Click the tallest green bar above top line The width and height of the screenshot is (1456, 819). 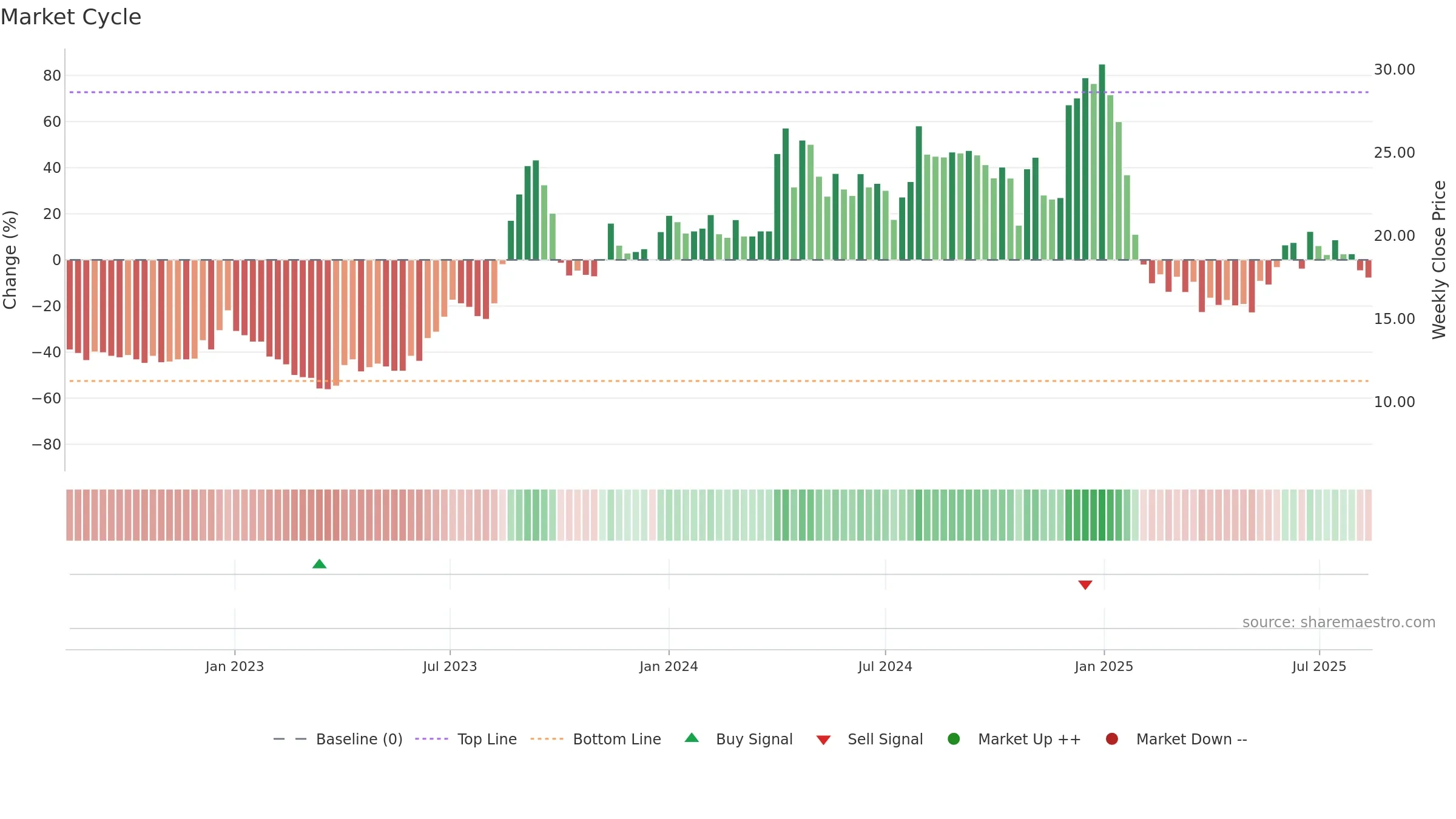coord(1102,162)
